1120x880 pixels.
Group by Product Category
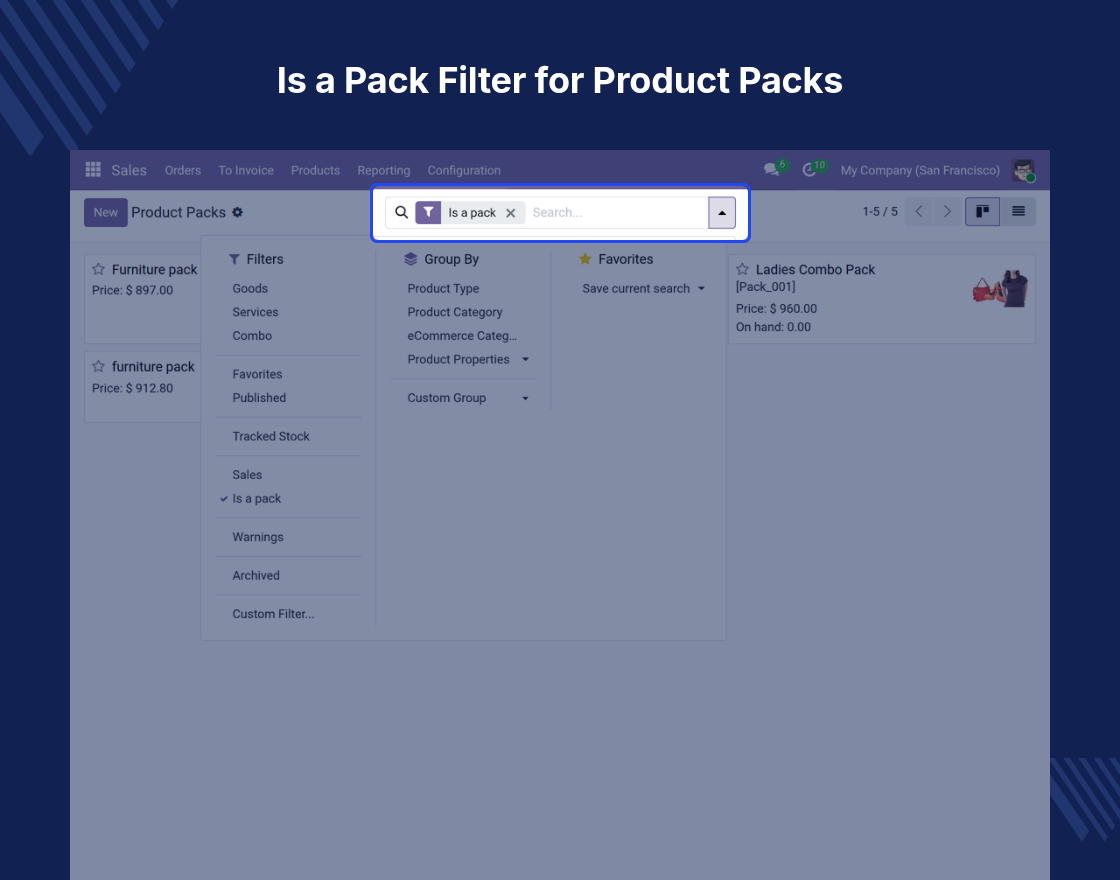(x=455, y=312)
